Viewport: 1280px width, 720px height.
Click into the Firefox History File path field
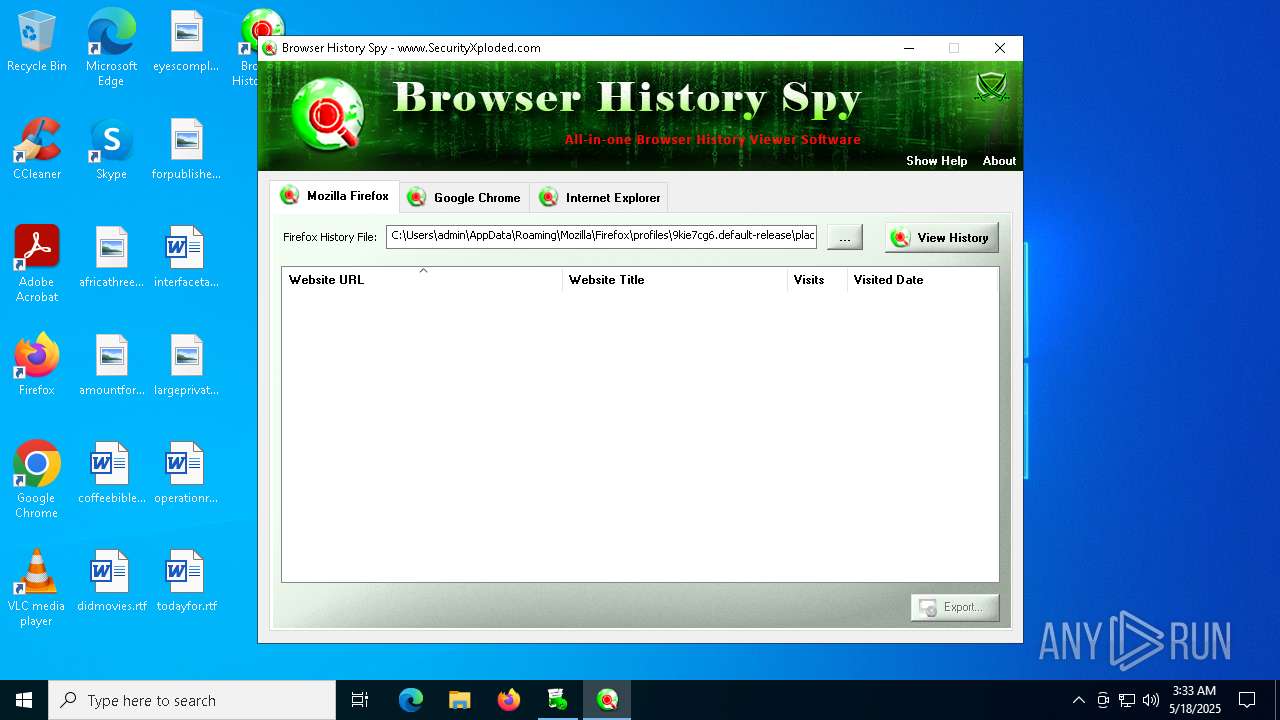pyautogui.click(x=601, y=237)
